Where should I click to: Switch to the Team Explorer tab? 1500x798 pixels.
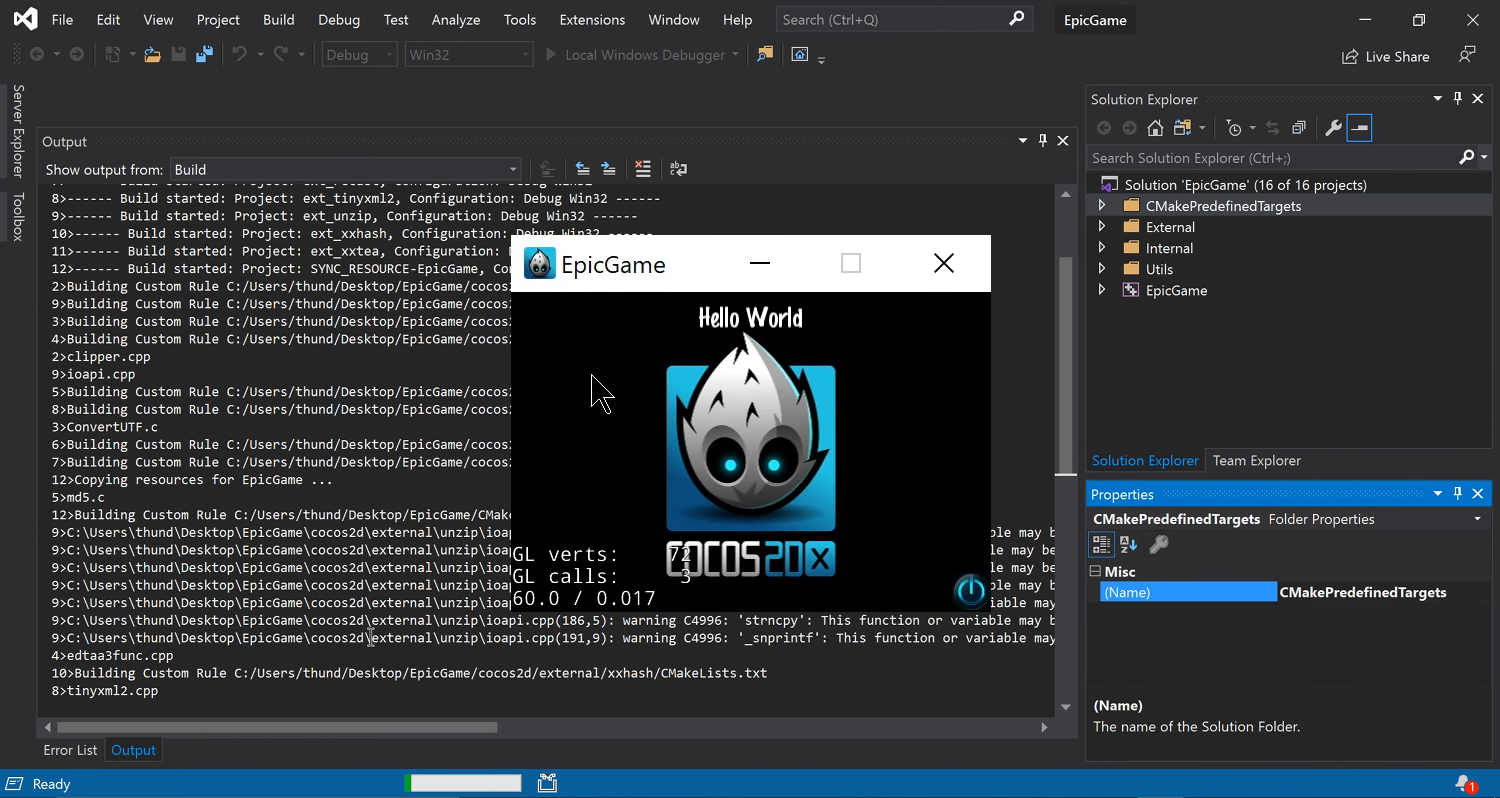(x=1257, y=461)
